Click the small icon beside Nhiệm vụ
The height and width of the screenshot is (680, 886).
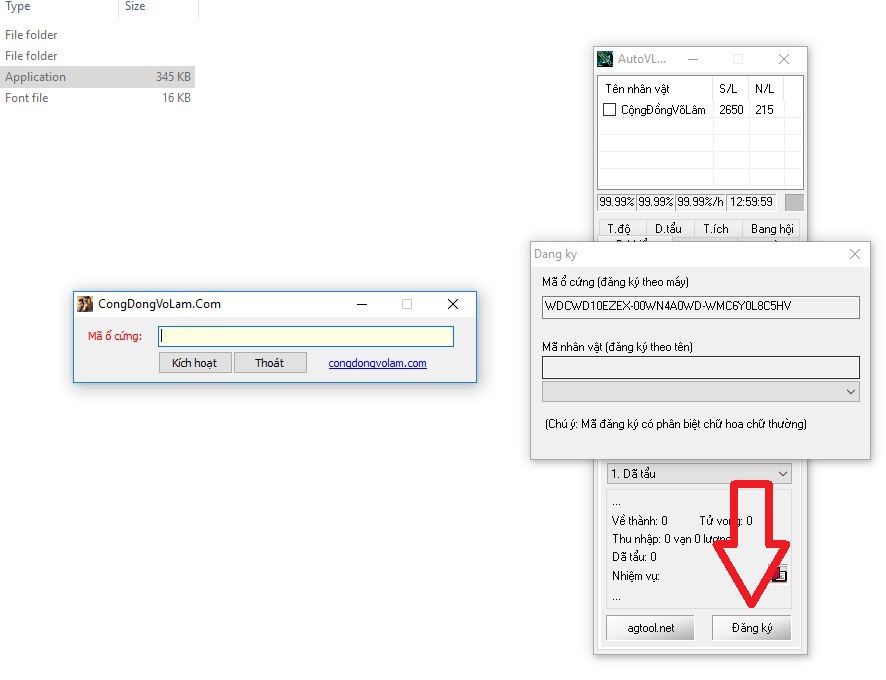[x=778, y=574]
